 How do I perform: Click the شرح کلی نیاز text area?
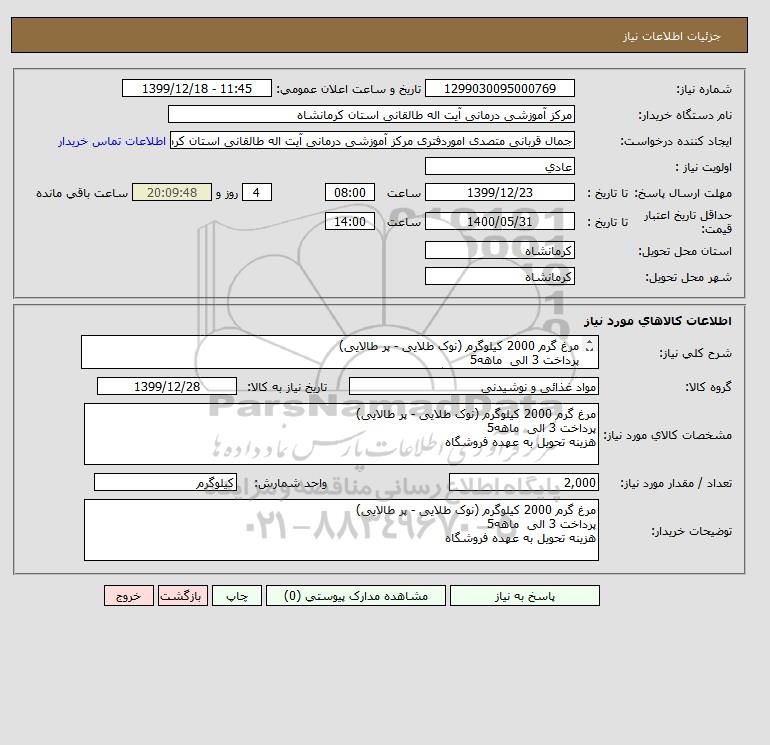pos(340,352)
